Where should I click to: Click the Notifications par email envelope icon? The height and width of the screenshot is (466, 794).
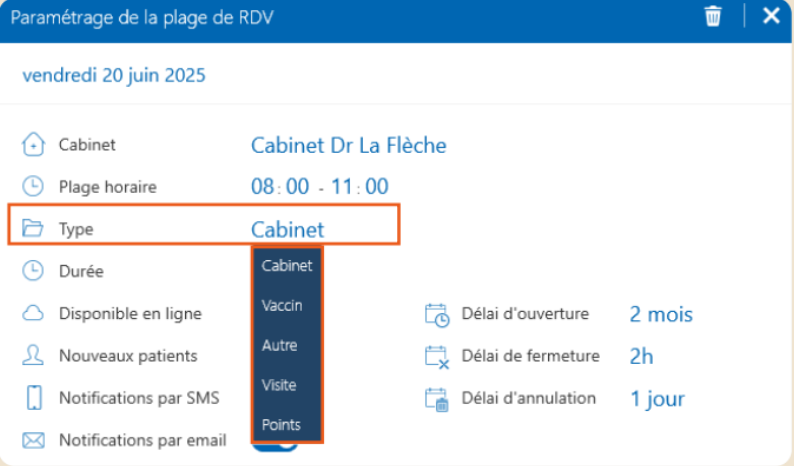[33, 440]
